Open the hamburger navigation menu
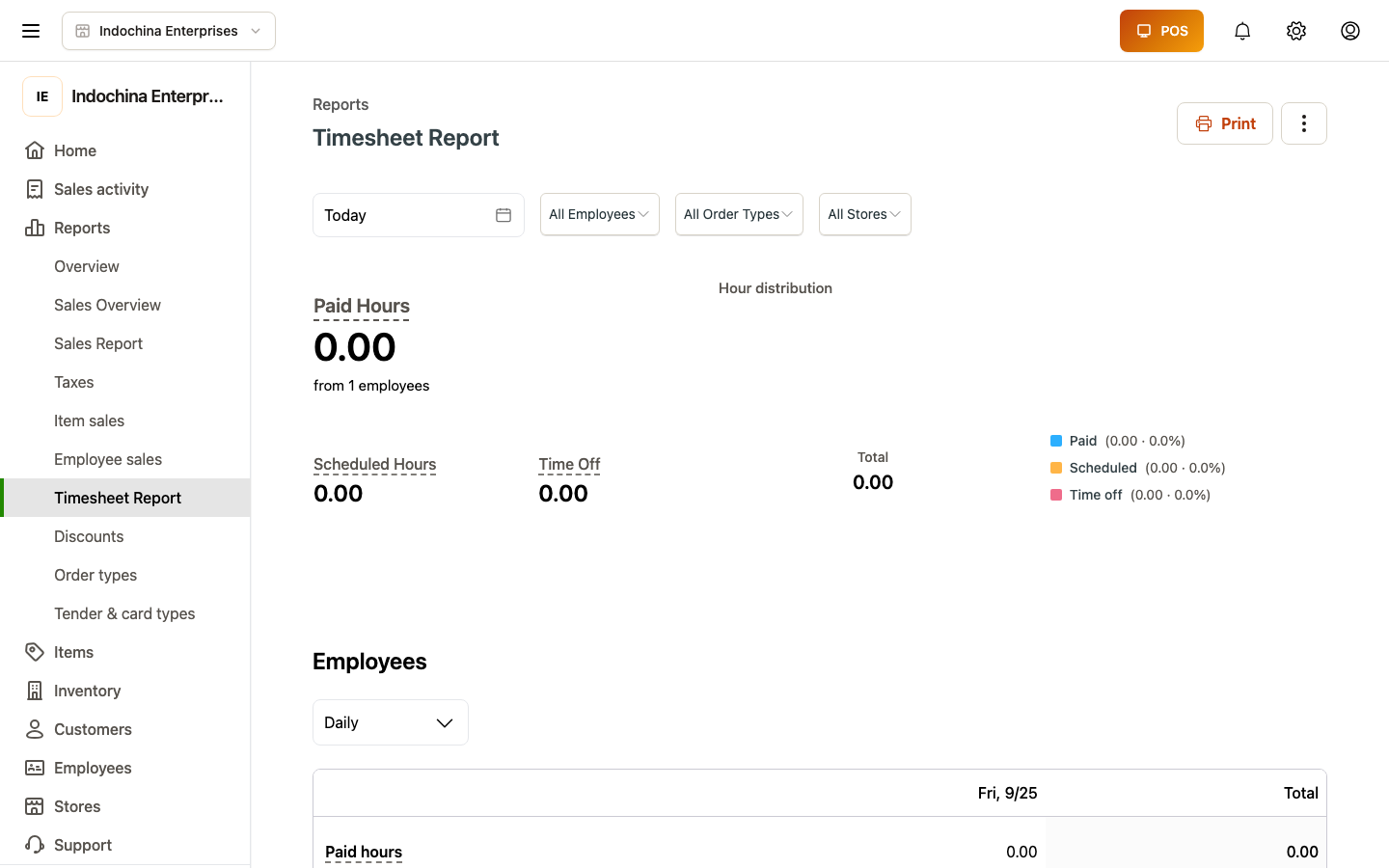Screen dimensions: 1389x868 31,31
